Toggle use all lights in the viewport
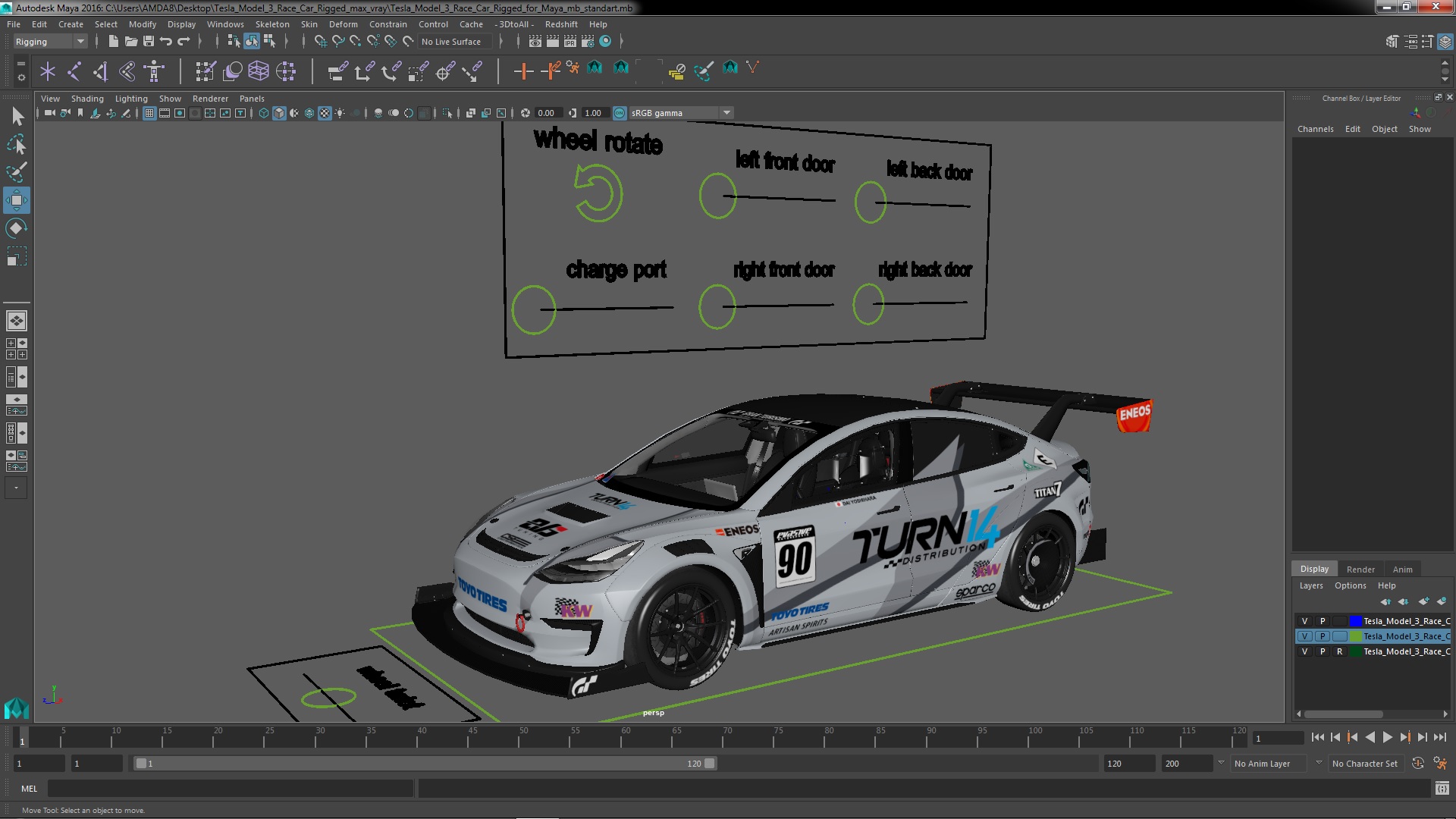This screenshot has height=819, width=1456. point(340,113)
